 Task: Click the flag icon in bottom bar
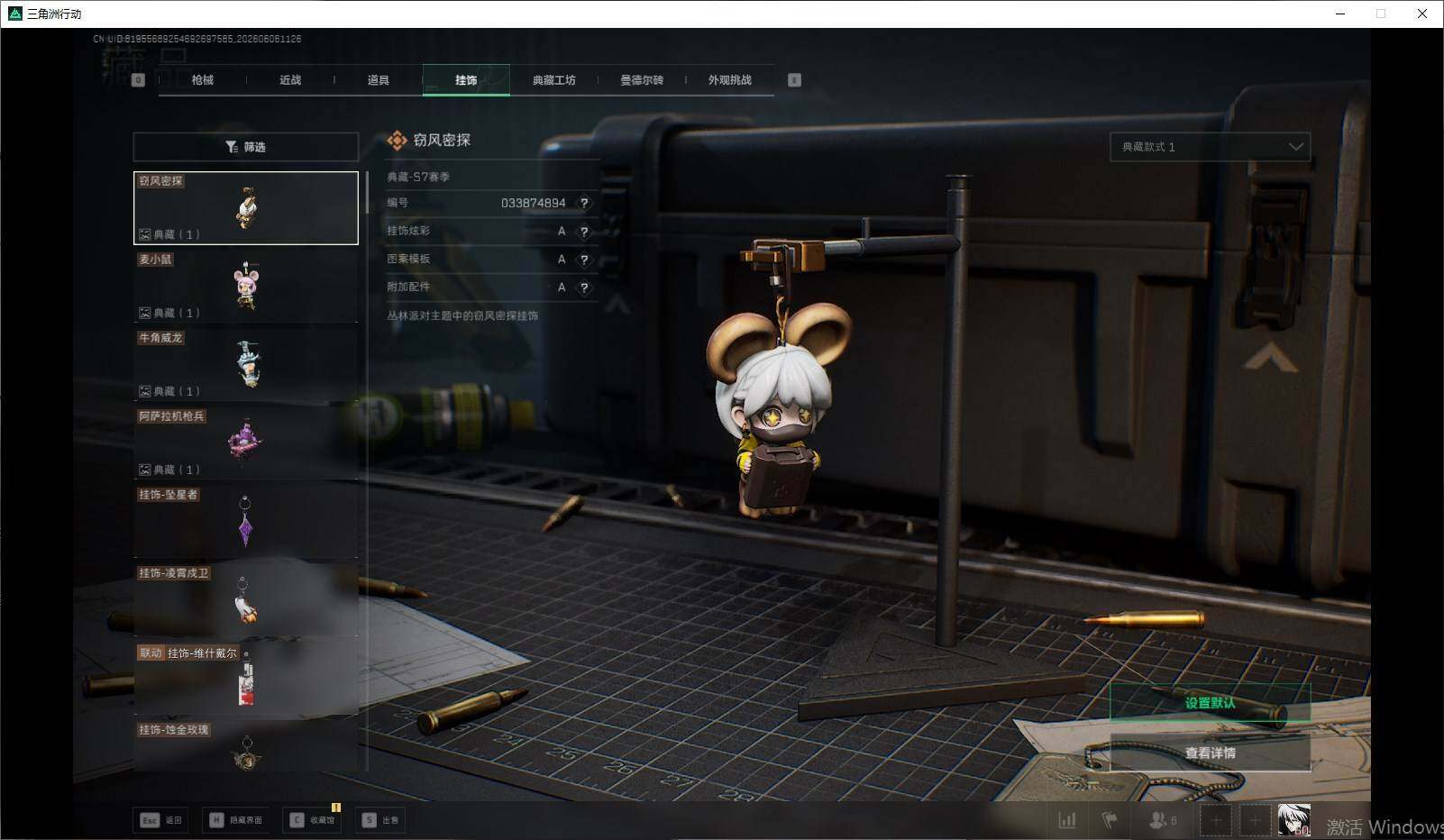point(1110,820)
